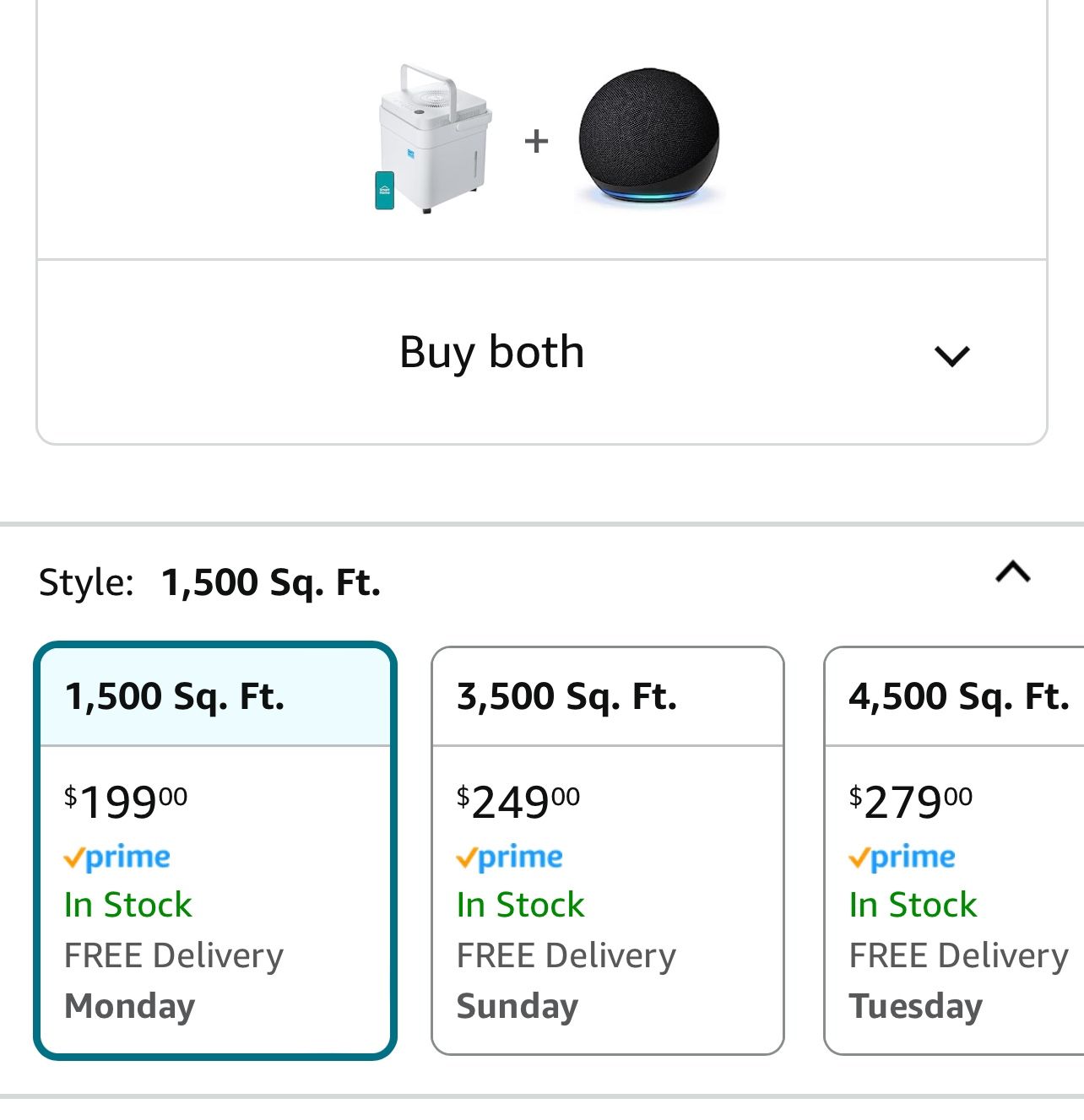Tap the dehumidifier product image
1084x1120 pixels.
(432, 139)
